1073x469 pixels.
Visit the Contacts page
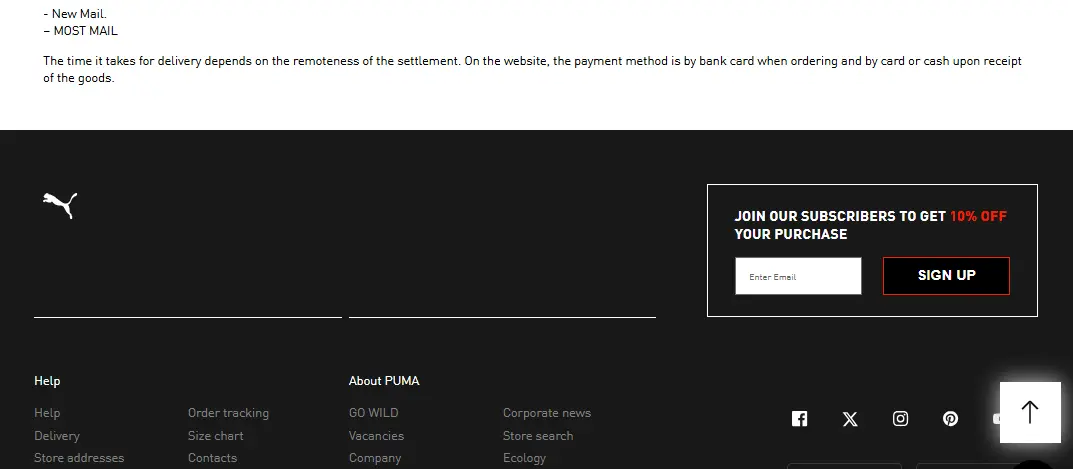click(212, 458)
